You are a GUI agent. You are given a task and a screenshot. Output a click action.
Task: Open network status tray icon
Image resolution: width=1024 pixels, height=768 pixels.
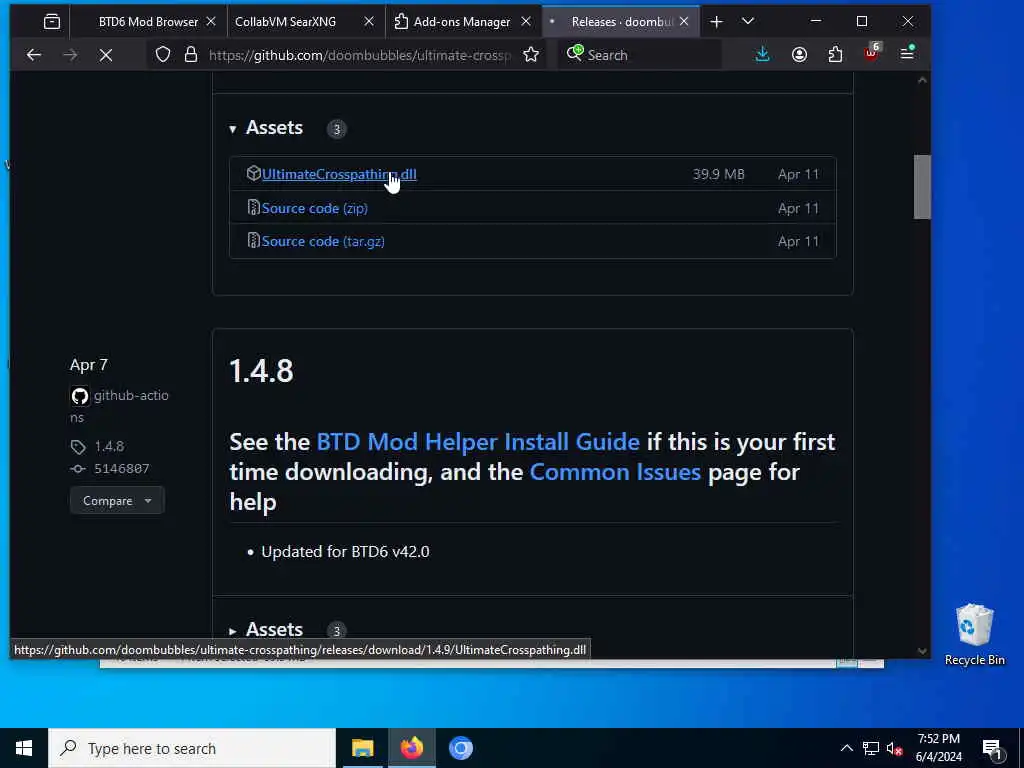[871, 748]
